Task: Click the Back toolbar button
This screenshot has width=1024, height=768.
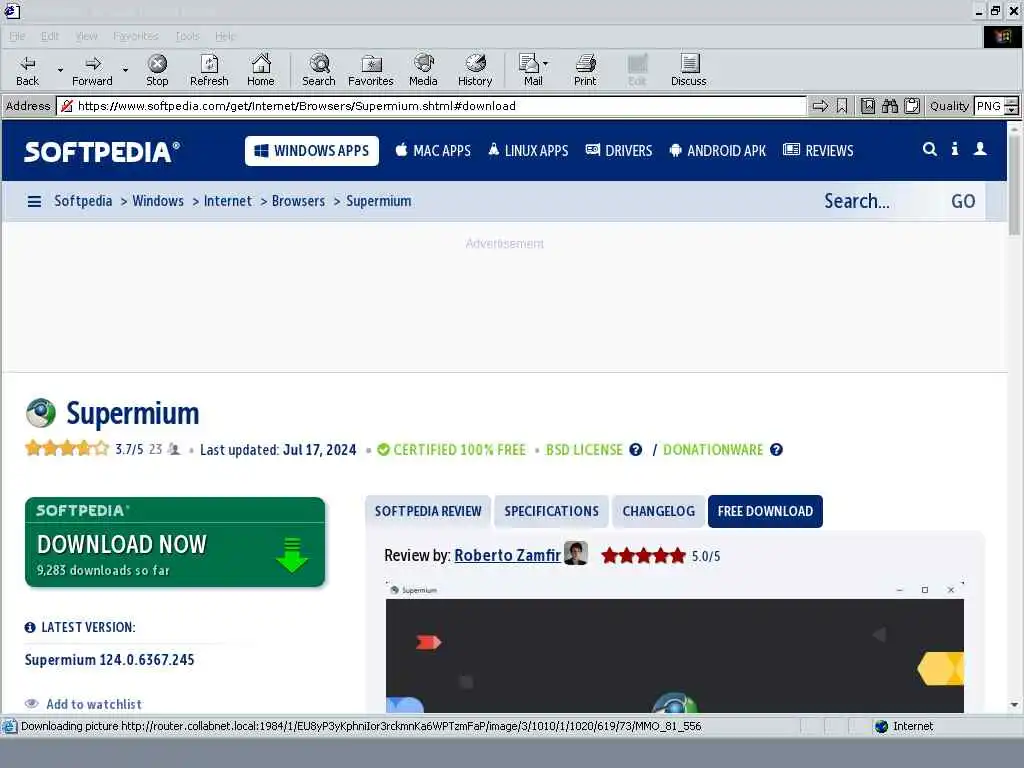Action: [27, 71]
